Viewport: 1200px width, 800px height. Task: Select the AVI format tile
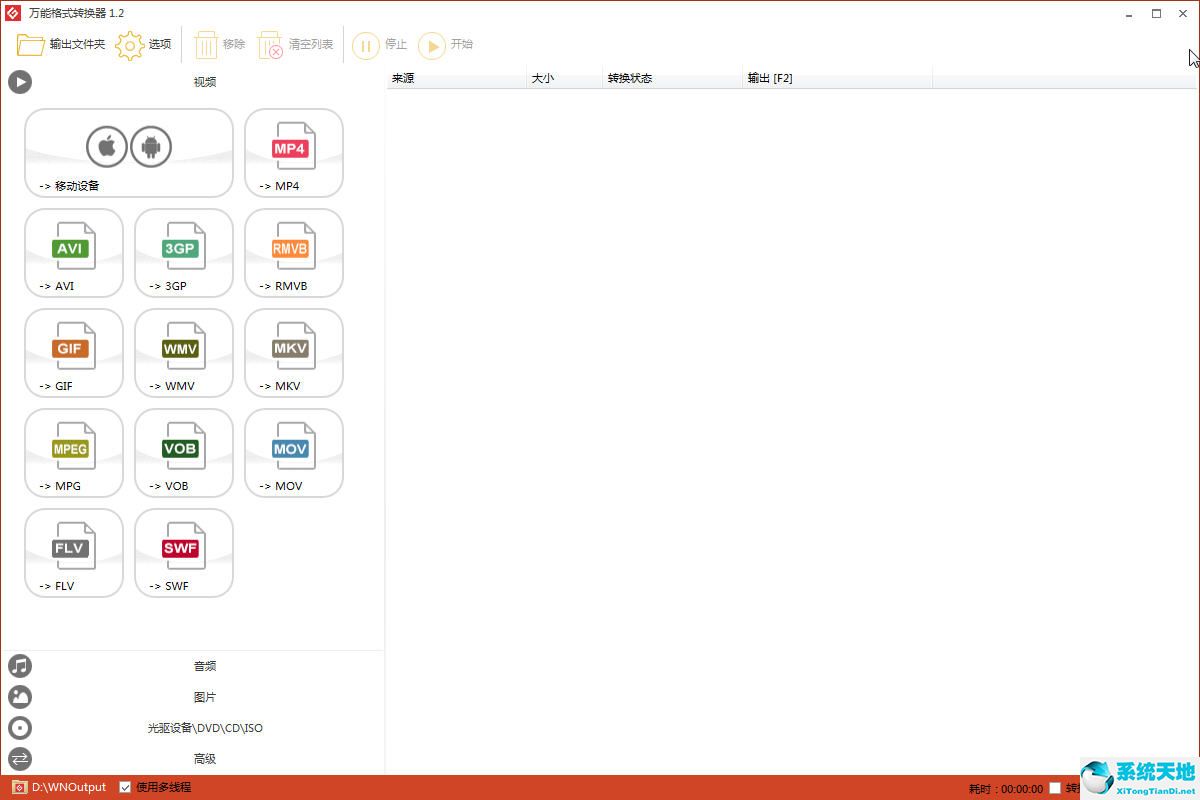pos(74,253)
